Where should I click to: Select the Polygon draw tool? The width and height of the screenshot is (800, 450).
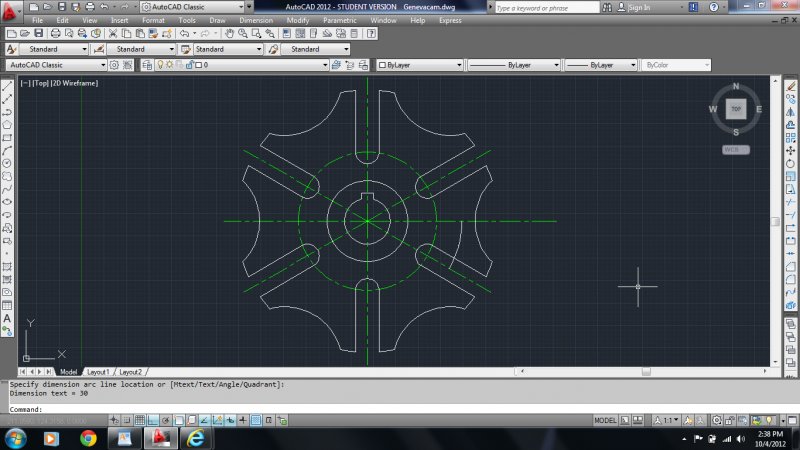click(x=7, y=125)
